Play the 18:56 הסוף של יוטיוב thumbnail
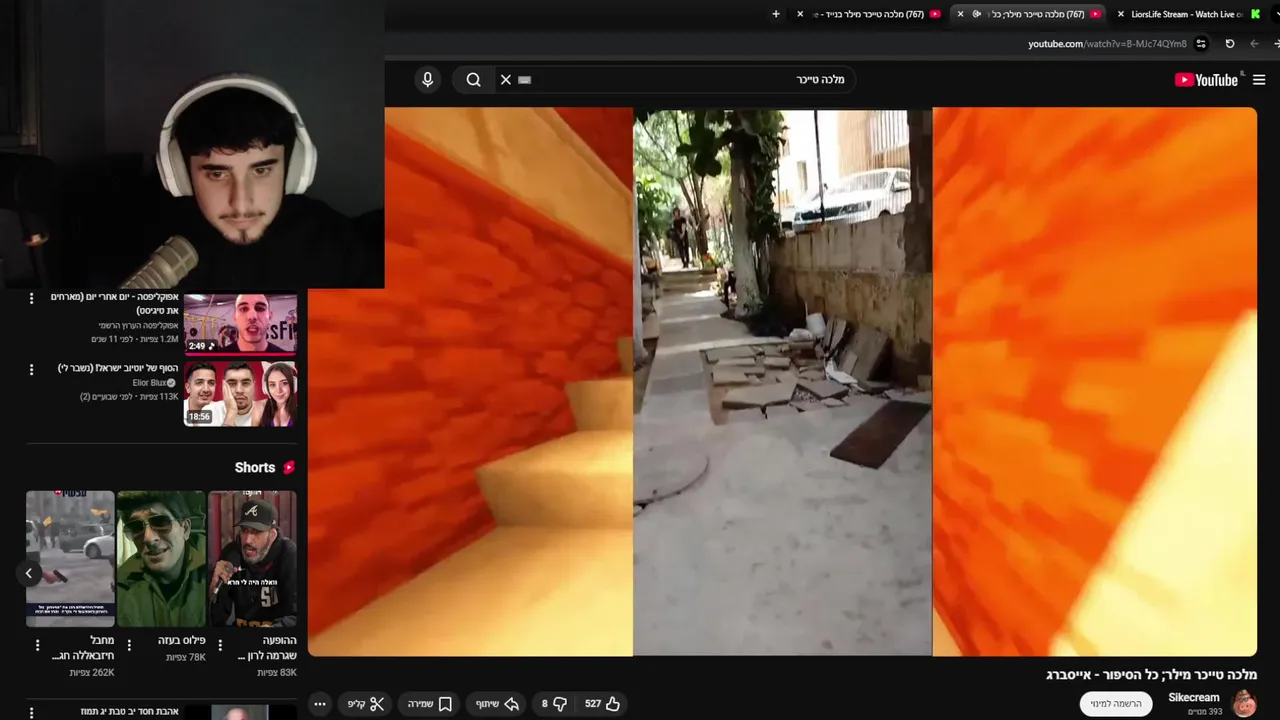 pos(240,393)
